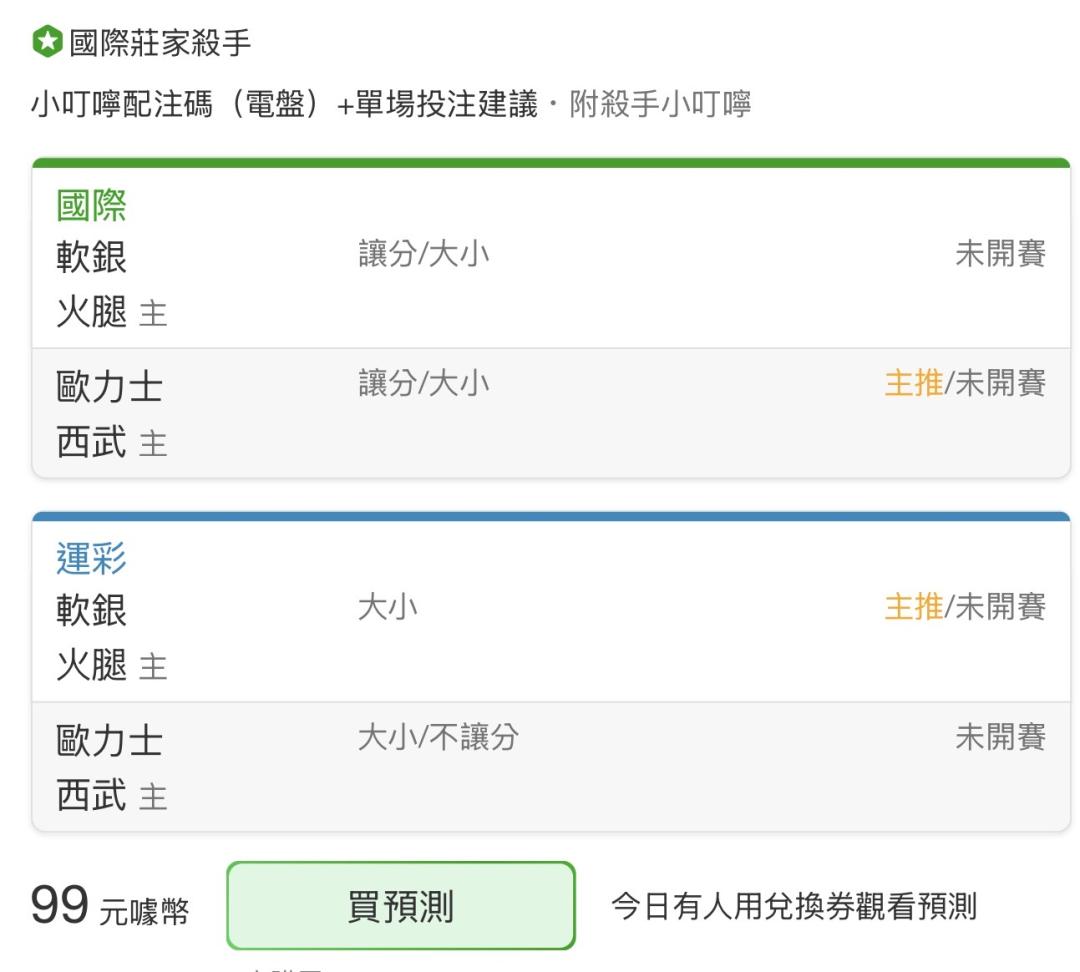Image resolution: width=1080 pixels, height=972 pixels.
Task: Click 今日有人用兌換券觀看預測 notice text
Action: pos(794,906)
